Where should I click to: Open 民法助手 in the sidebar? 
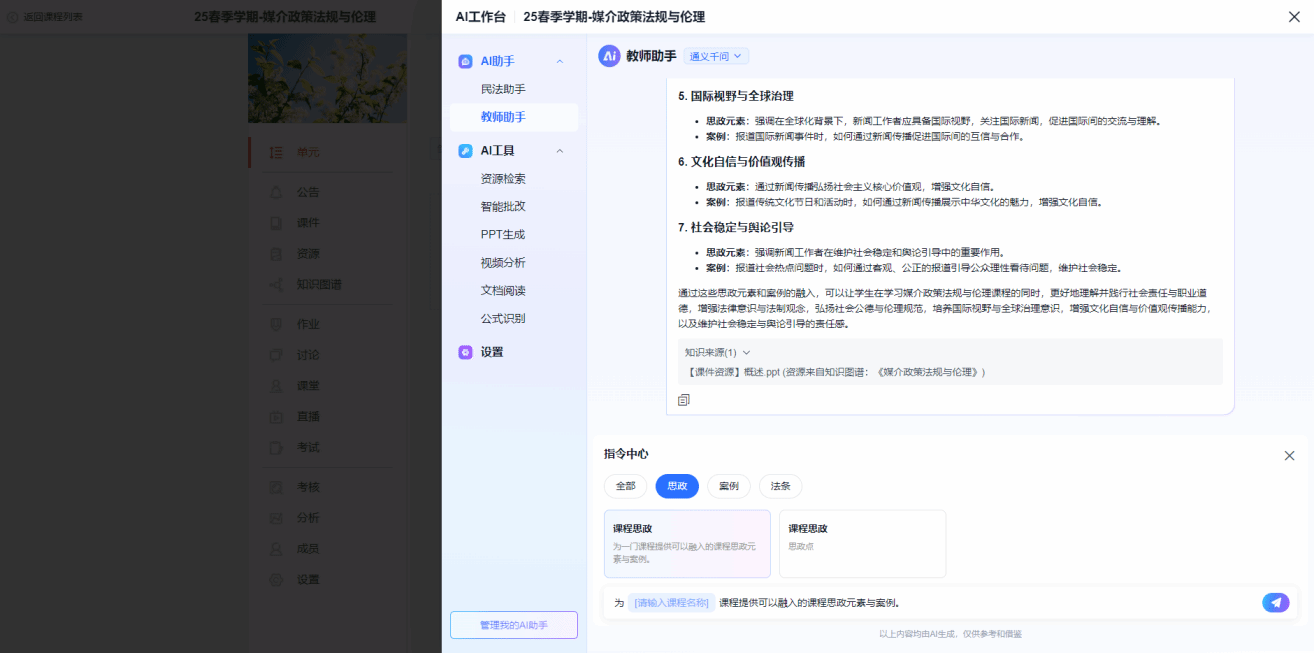[x=503, y=89]
